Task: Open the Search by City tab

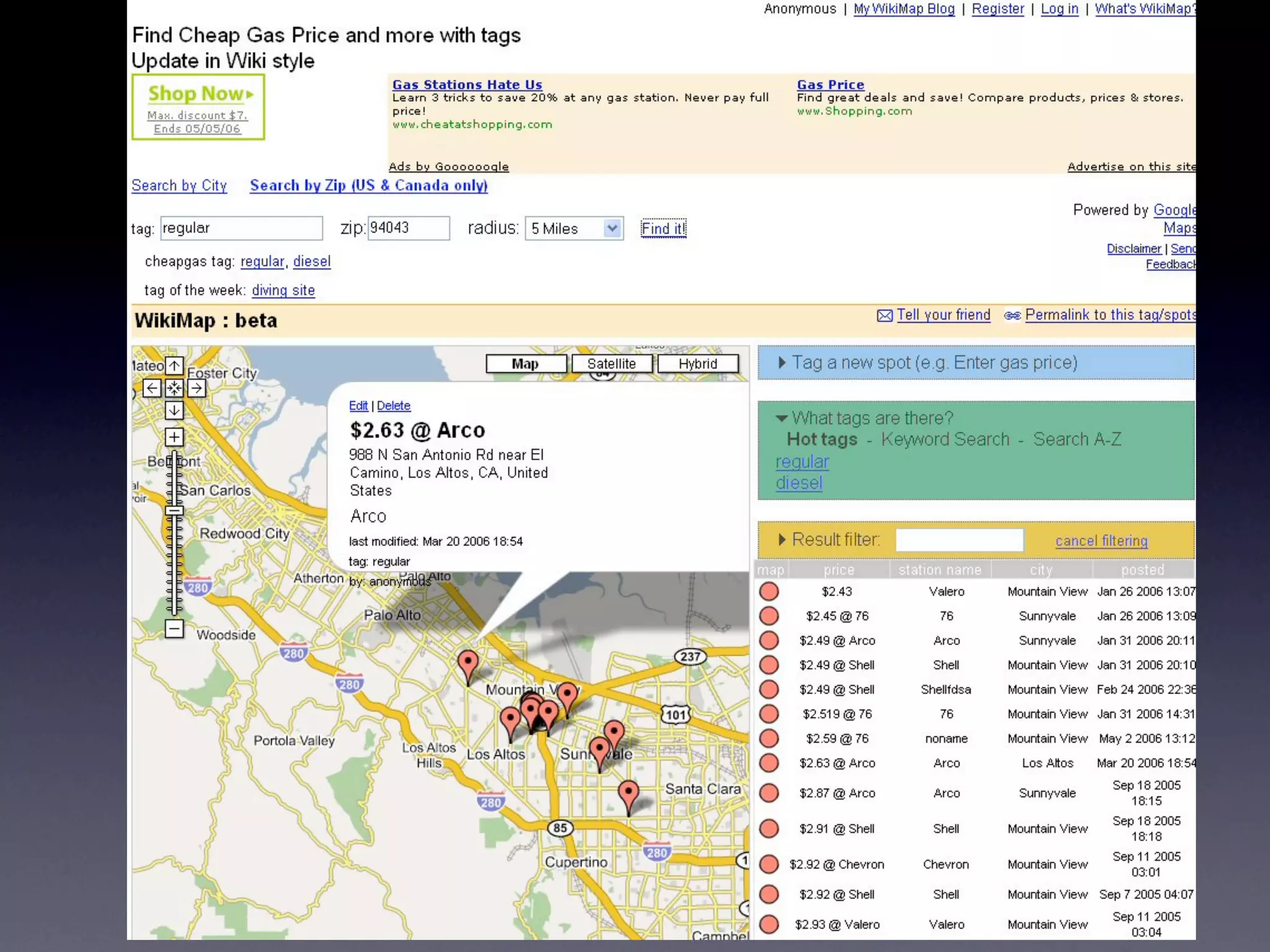Action: tap(179, 185)
